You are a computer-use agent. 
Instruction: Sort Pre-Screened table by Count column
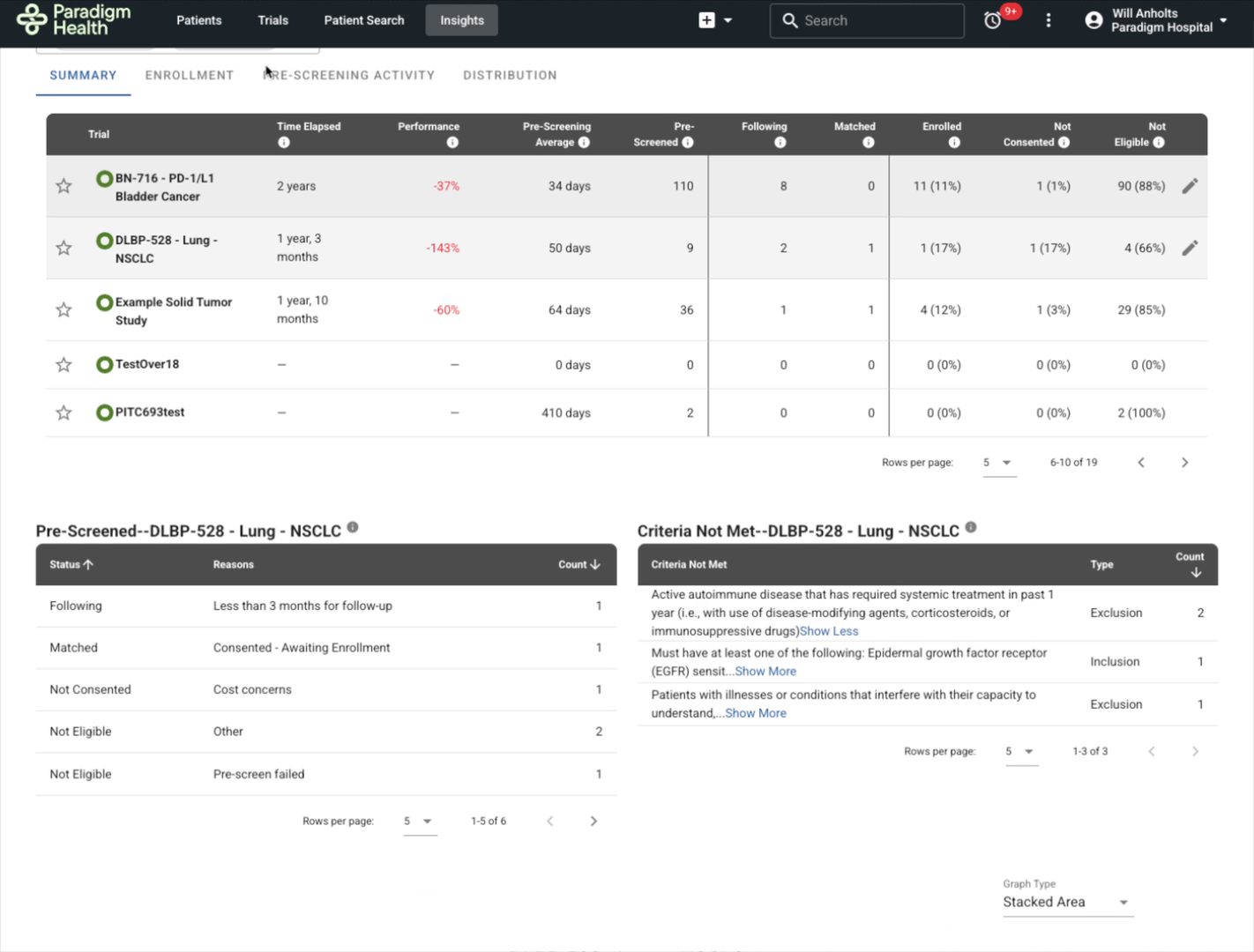pos(579,564)
